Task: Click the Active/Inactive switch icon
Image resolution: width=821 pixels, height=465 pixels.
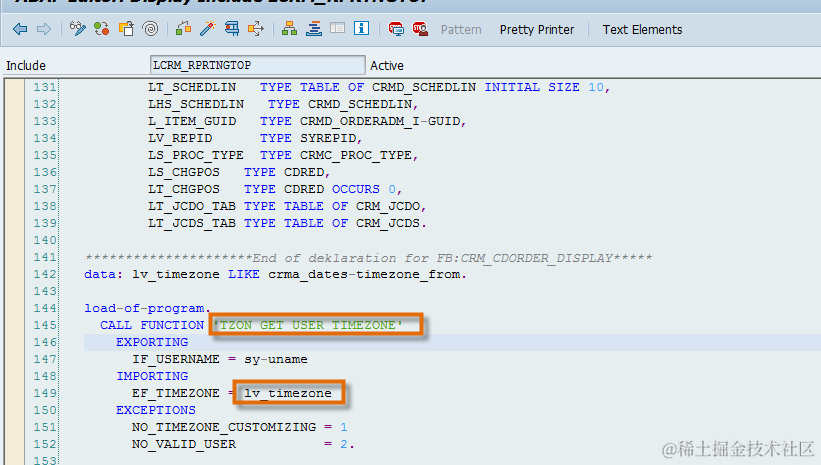Action: 102,29
